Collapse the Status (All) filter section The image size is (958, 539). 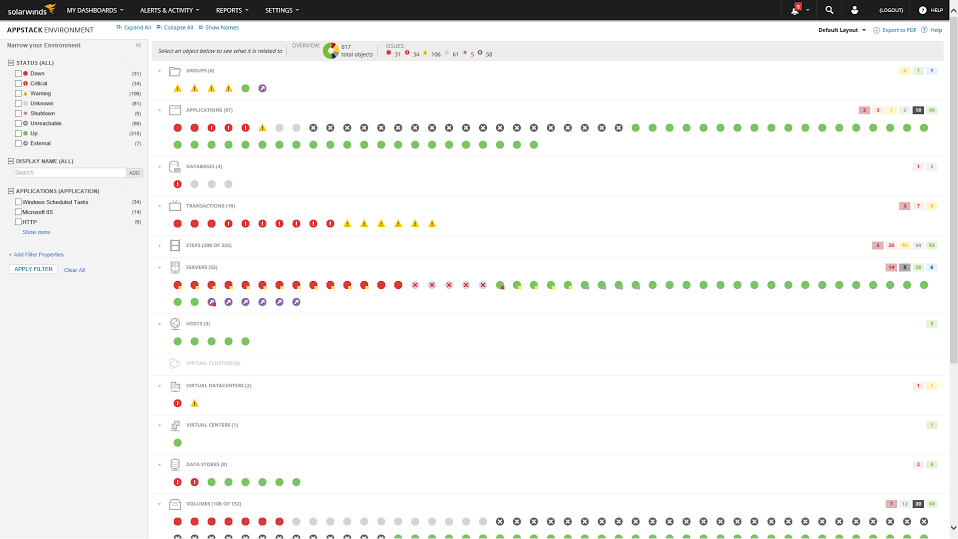pos(11,63)
